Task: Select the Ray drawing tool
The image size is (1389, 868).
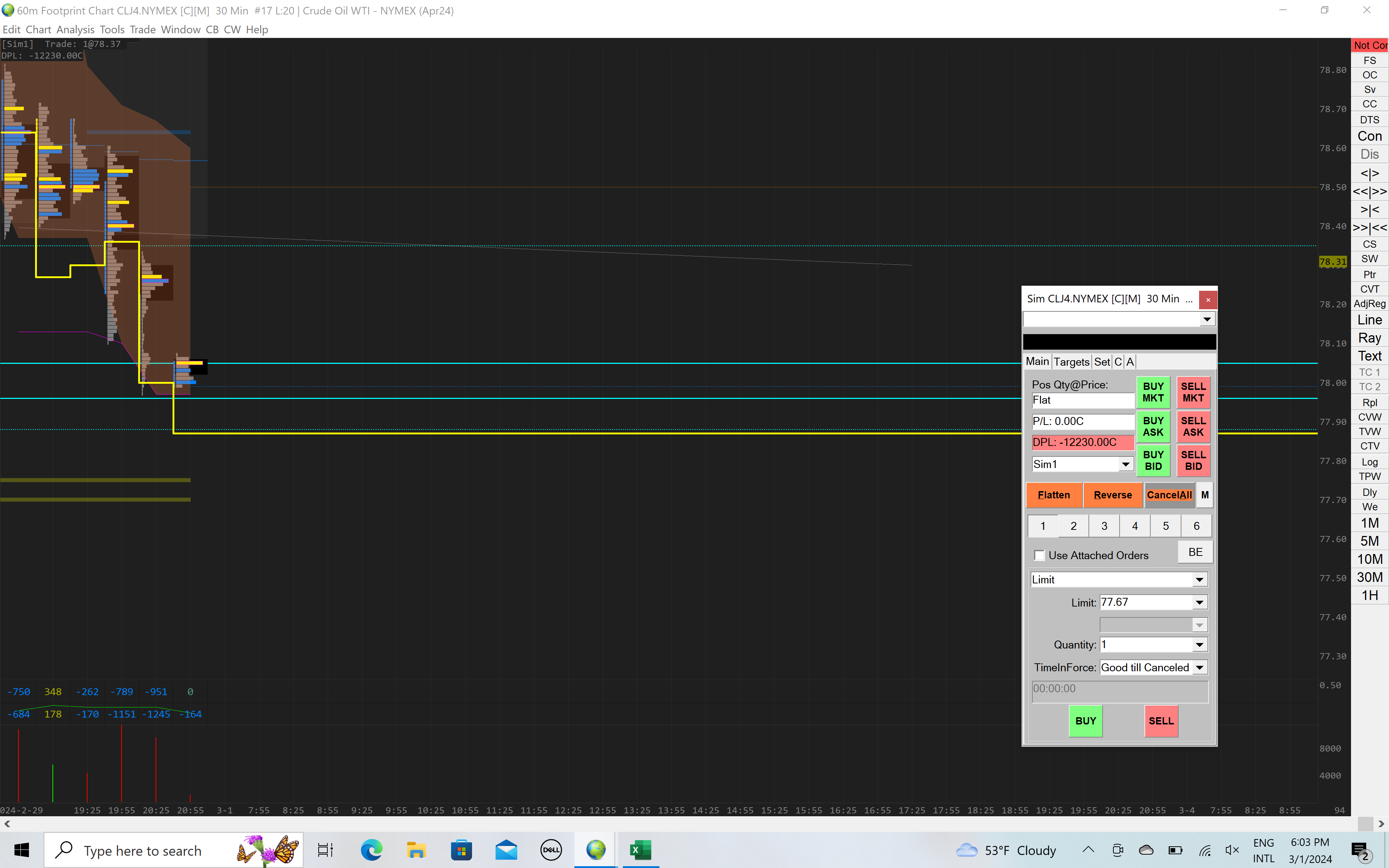Action: pyautogui.click(x=1369, y=338)
